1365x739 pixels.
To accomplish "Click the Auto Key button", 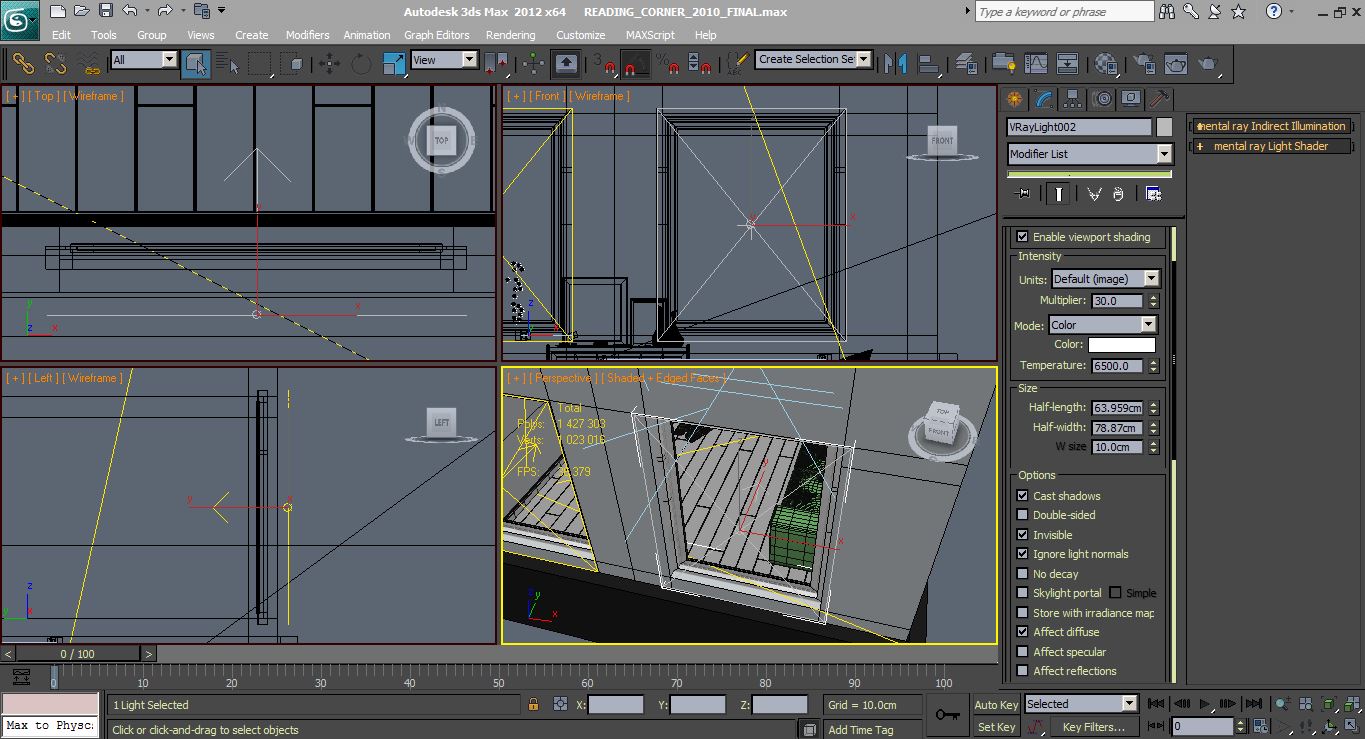I will click(996, 705).
